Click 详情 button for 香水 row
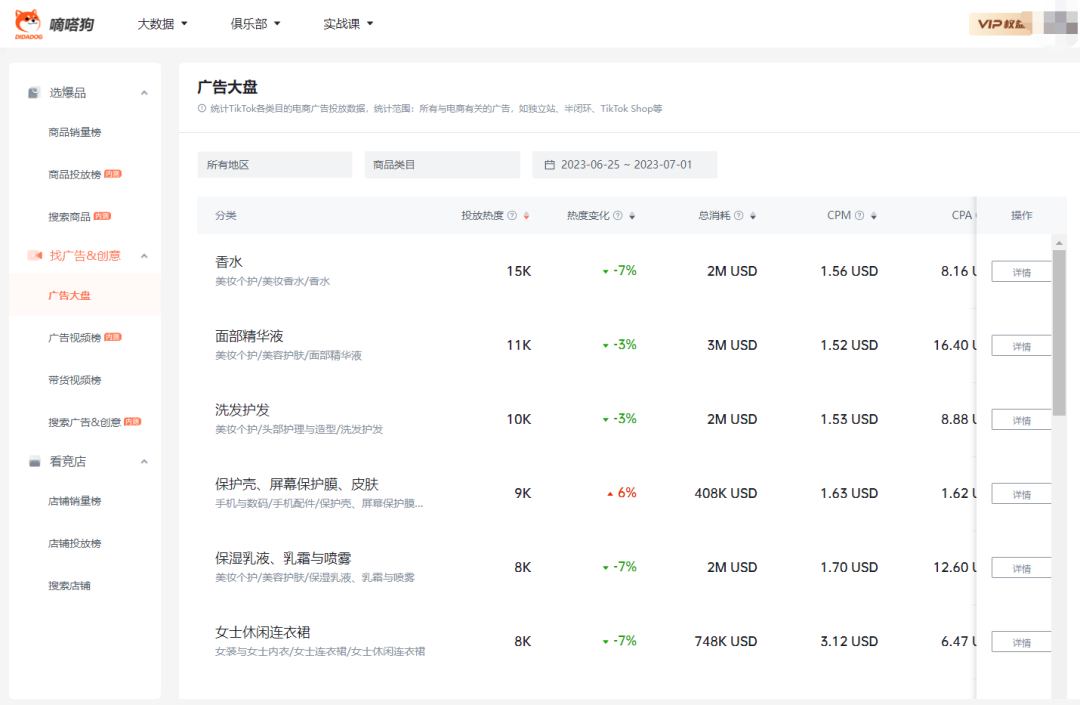Screen dimensions: 1080x705 [x=1021, y=272]
